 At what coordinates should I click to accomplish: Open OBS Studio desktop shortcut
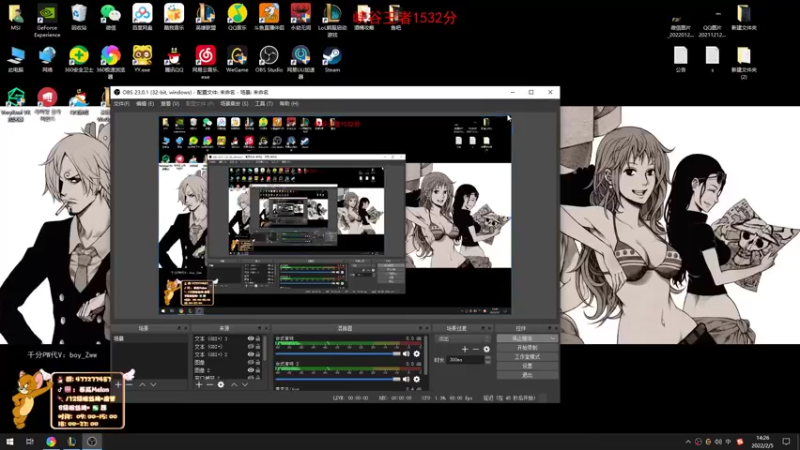[269, 59]
